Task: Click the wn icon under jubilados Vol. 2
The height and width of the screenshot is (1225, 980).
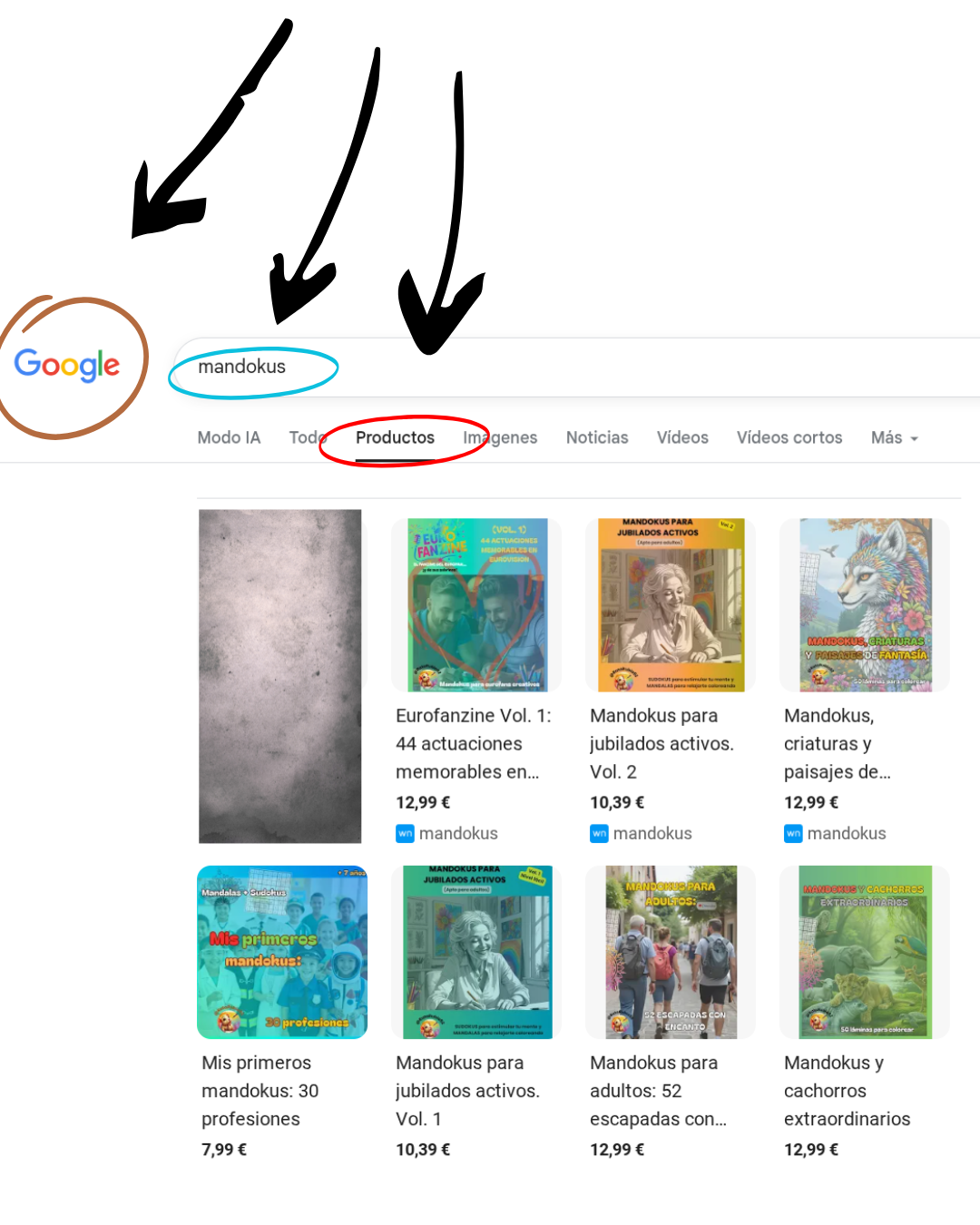Action: (599, 833)
